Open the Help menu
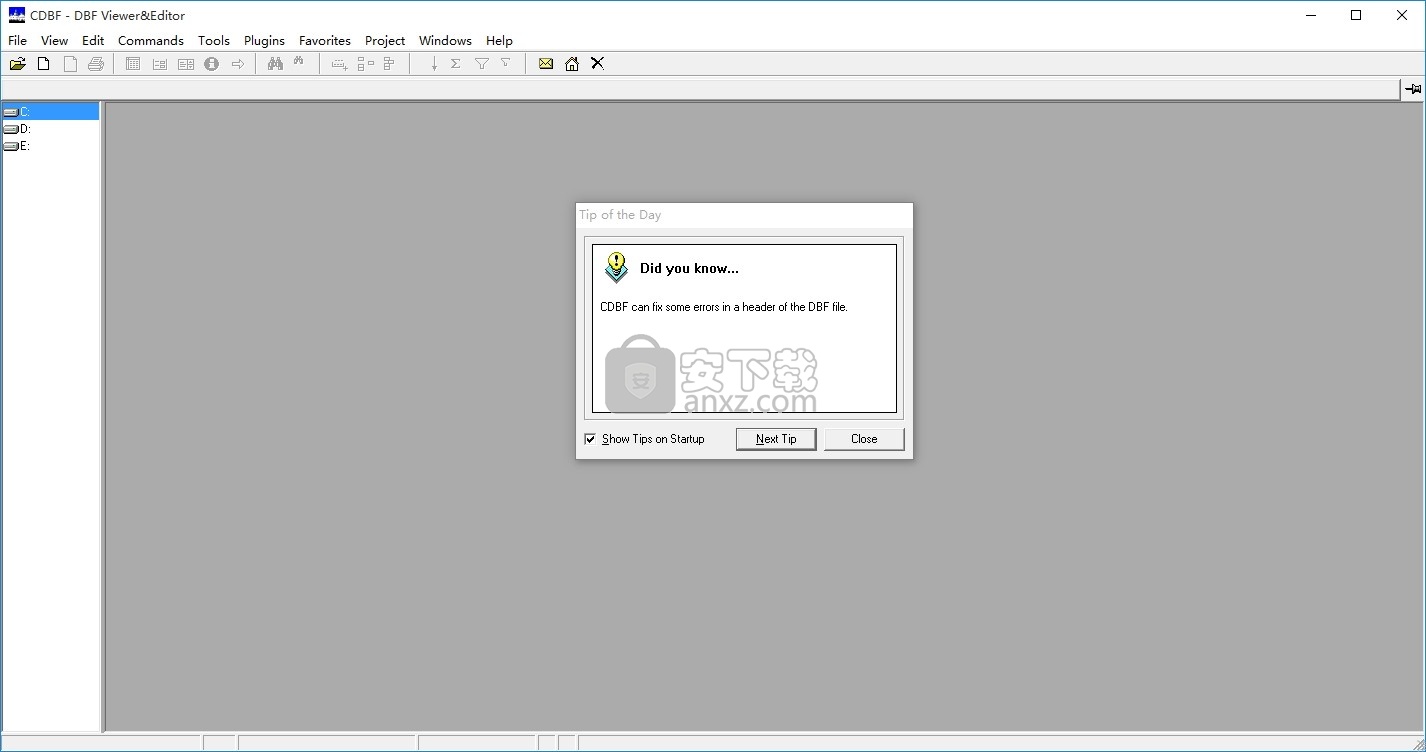 click(499, 41)
